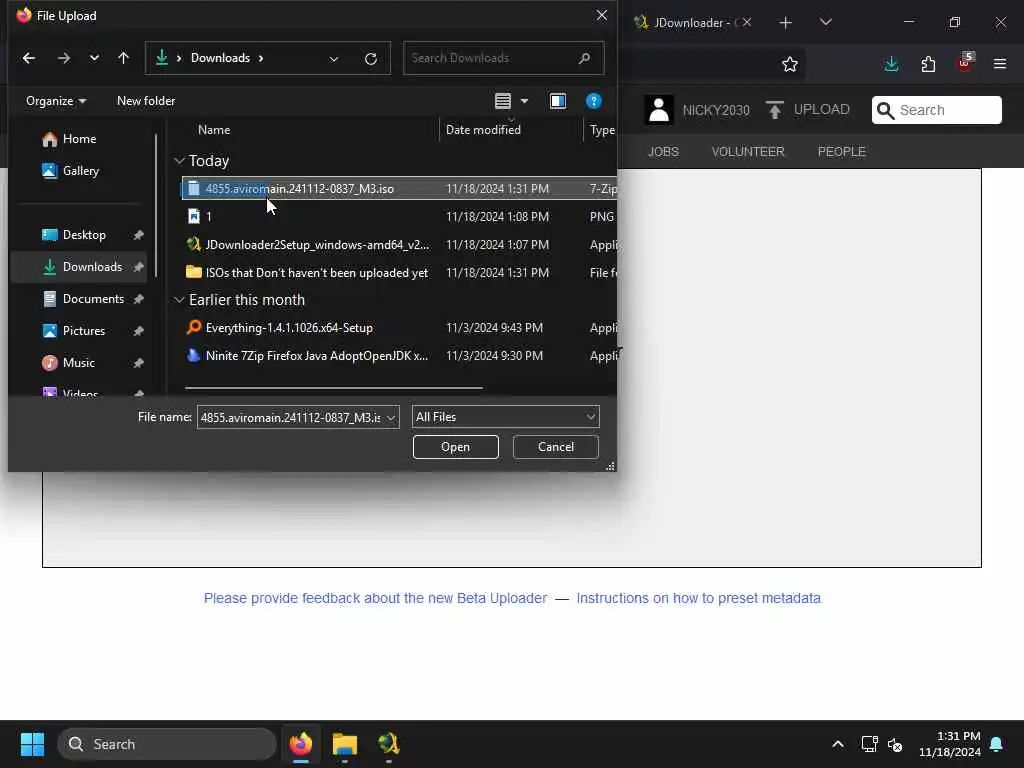Screen dimensions: 1024x768
Task: Open Instructions on how to preset metadata
Action: 698,598
